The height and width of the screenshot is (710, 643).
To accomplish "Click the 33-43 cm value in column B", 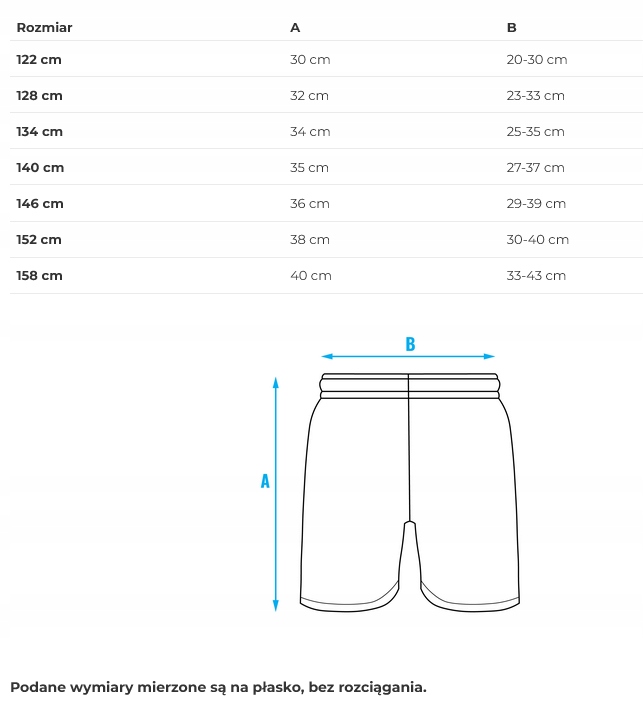I will point(536,275).
